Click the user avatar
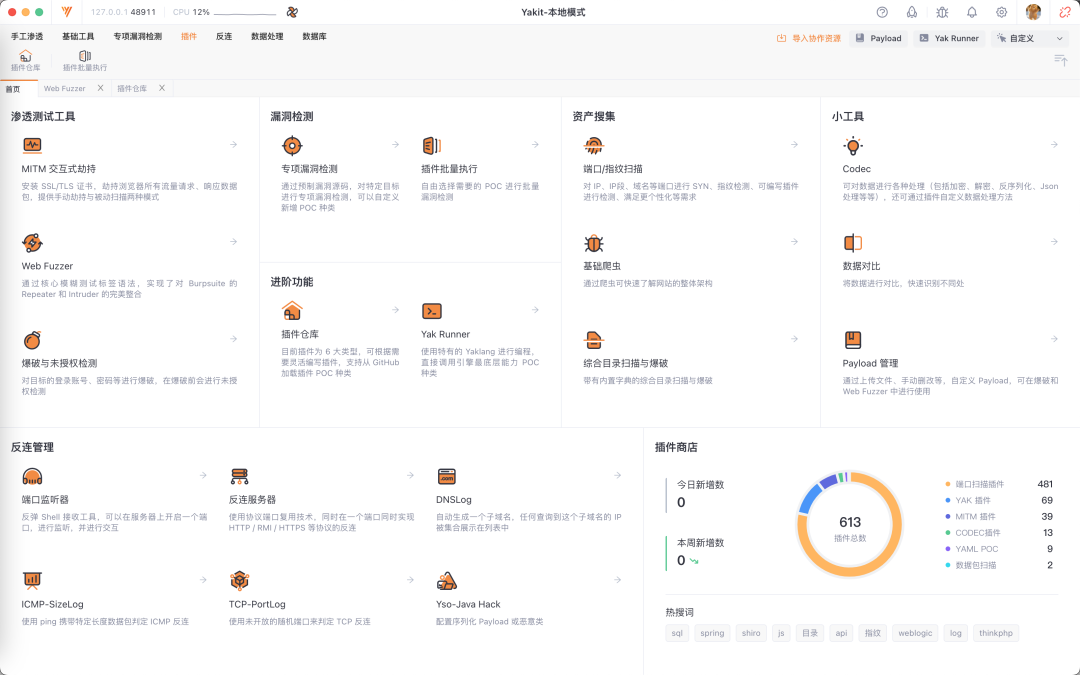 1033,12
